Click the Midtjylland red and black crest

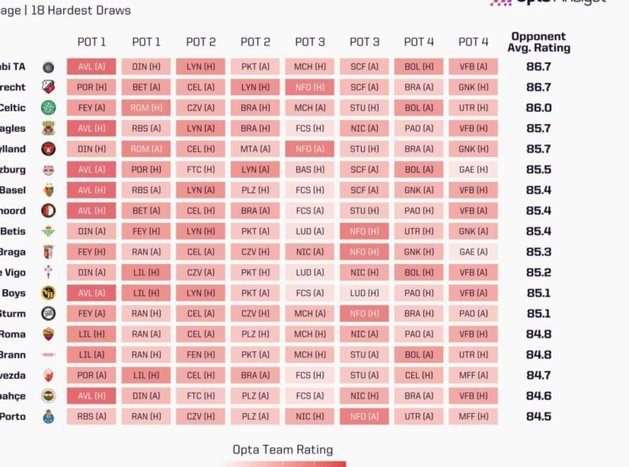[x=49, y=149]
